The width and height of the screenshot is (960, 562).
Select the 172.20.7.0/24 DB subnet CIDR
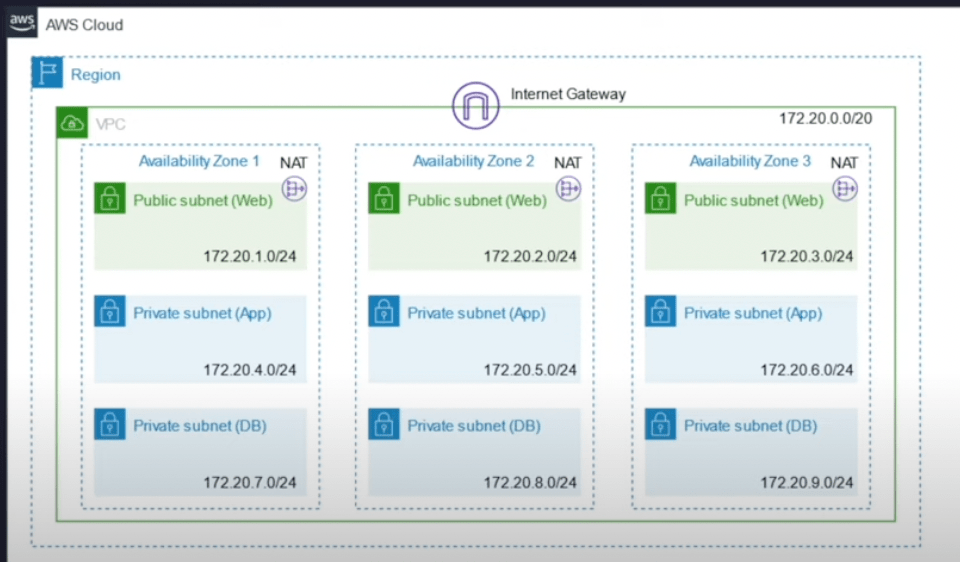point(250,483)
